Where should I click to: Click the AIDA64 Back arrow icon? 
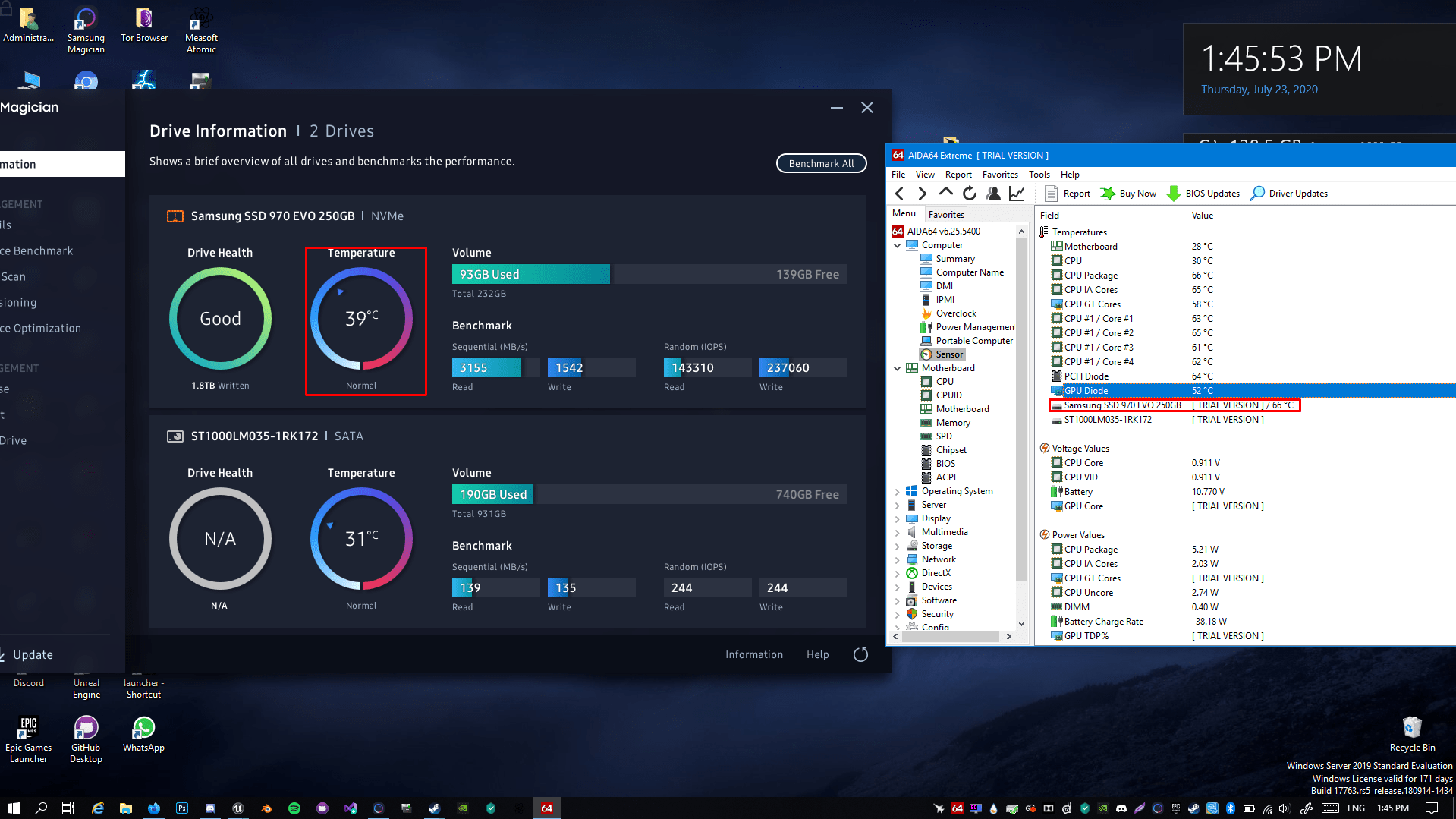[900, 194]
